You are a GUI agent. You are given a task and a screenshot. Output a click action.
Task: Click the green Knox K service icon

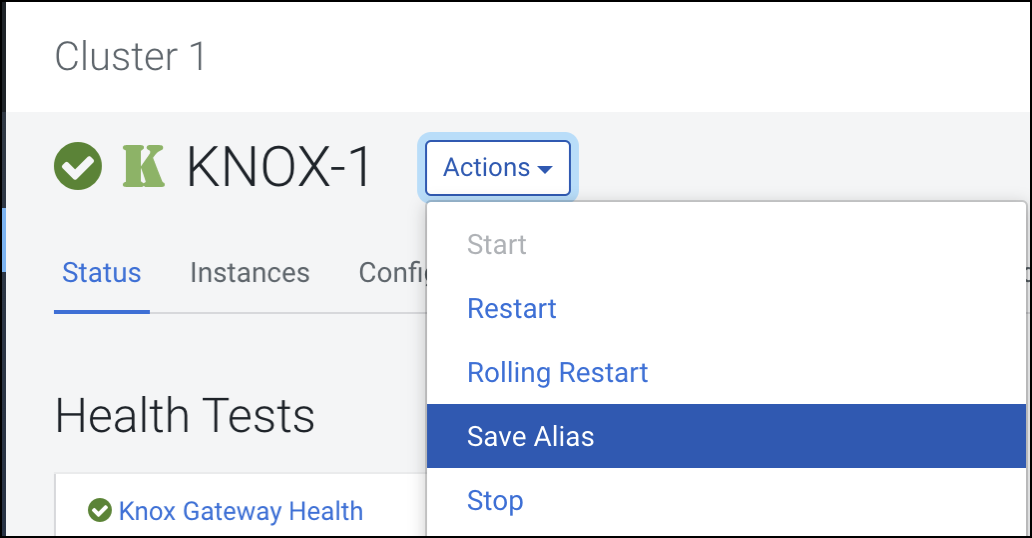(143, 167)
